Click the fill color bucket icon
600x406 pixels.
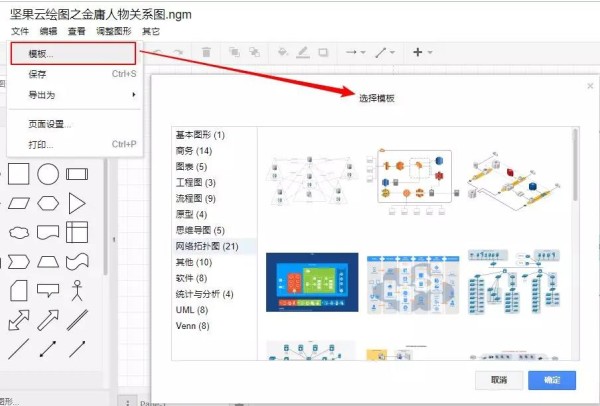(283, 52)
